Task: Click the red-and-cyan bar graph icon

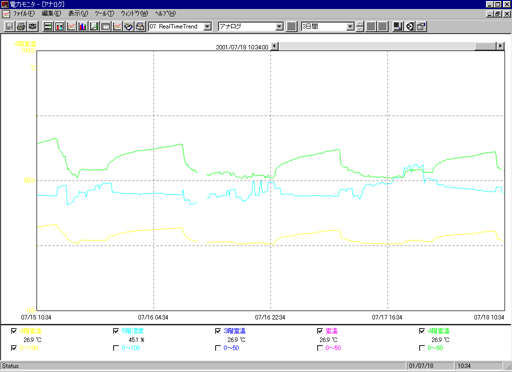Action: pyautogui.click(x=60, y=26)
